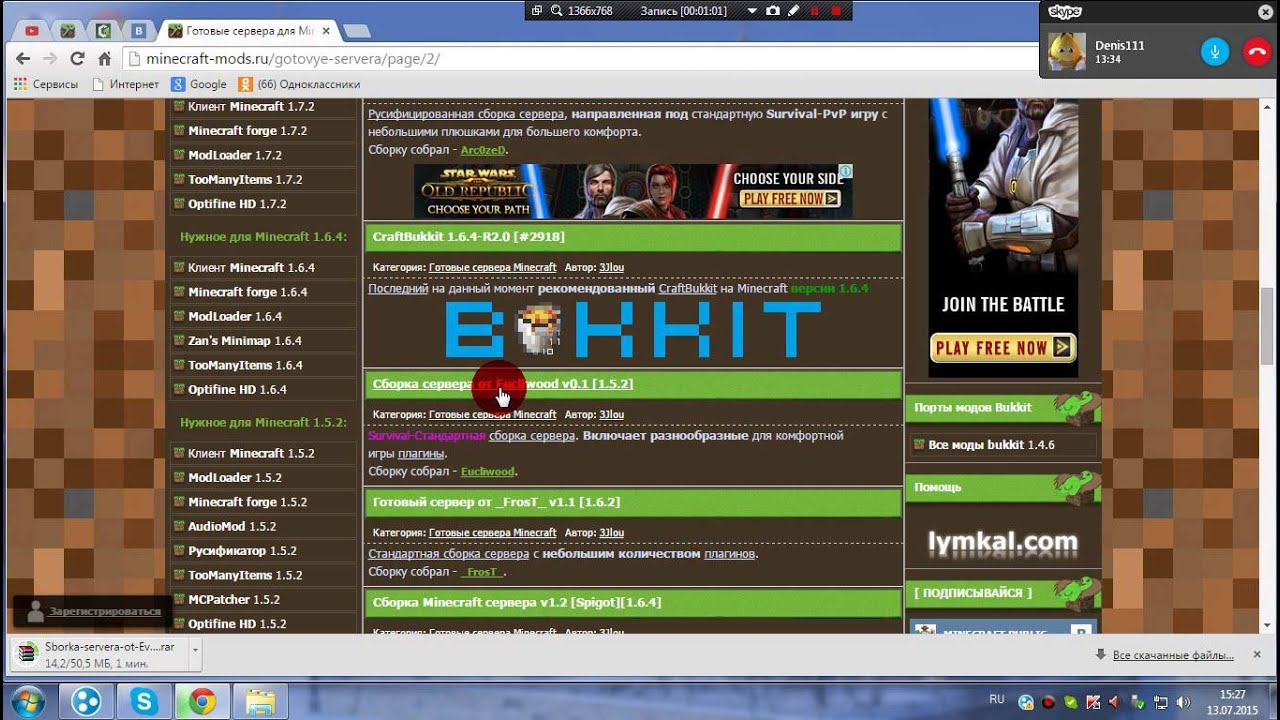
Task: Open the YouTube browser tab
Action: coord(32,31)
